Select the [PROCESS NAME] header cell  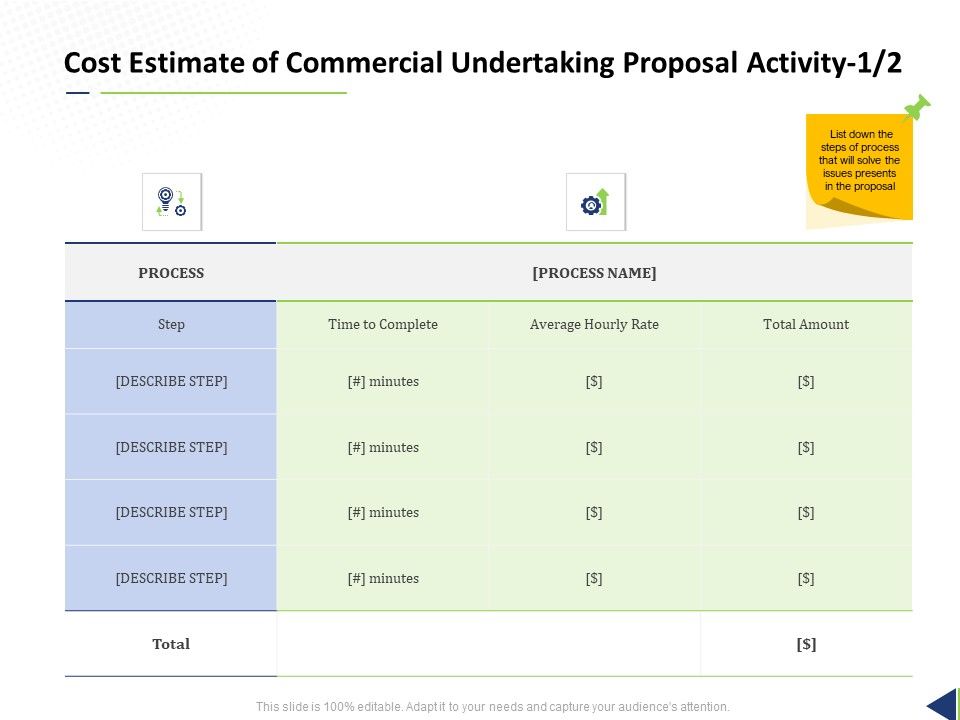[x=594, y=273]
